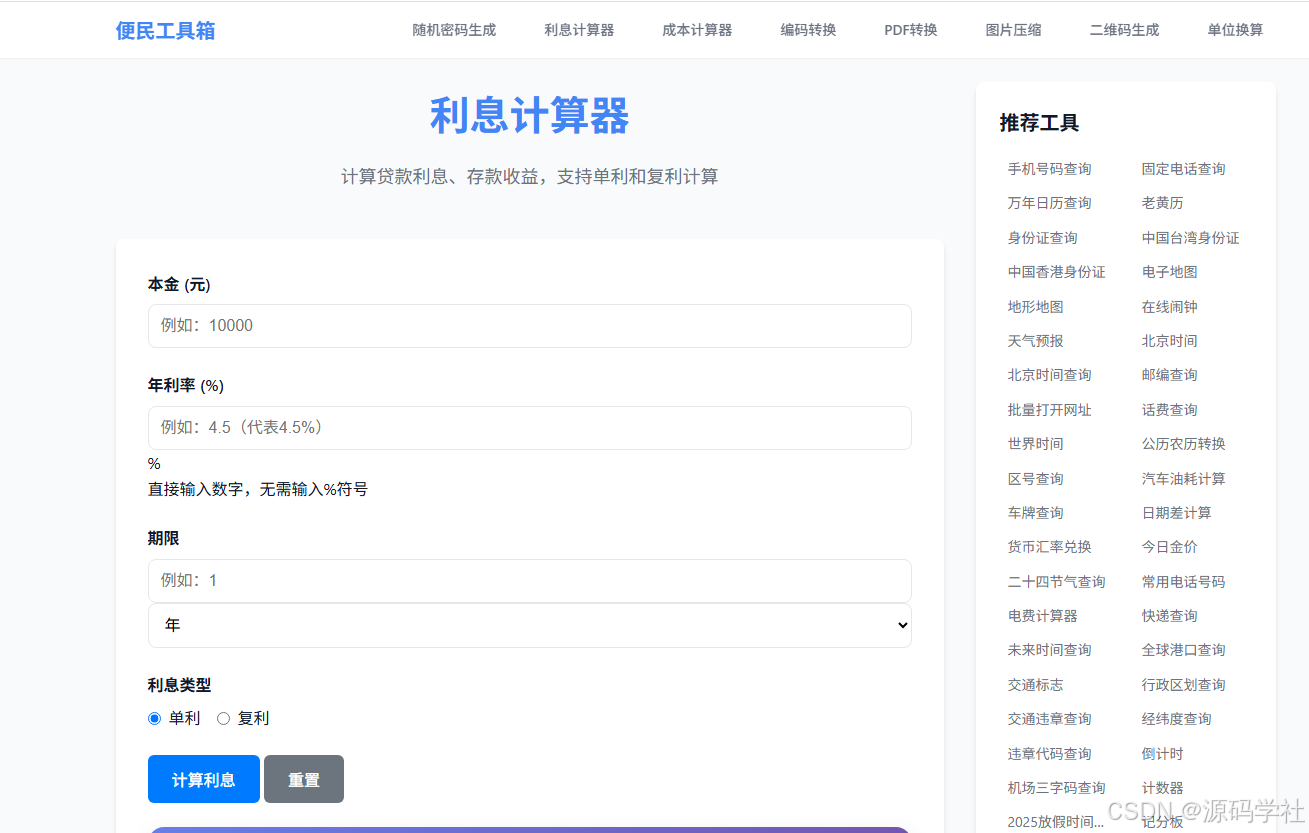Open the 天气预报 tool link
Image resolution: width=1309 pixels, height=833 pixels.
point(1035,340)
